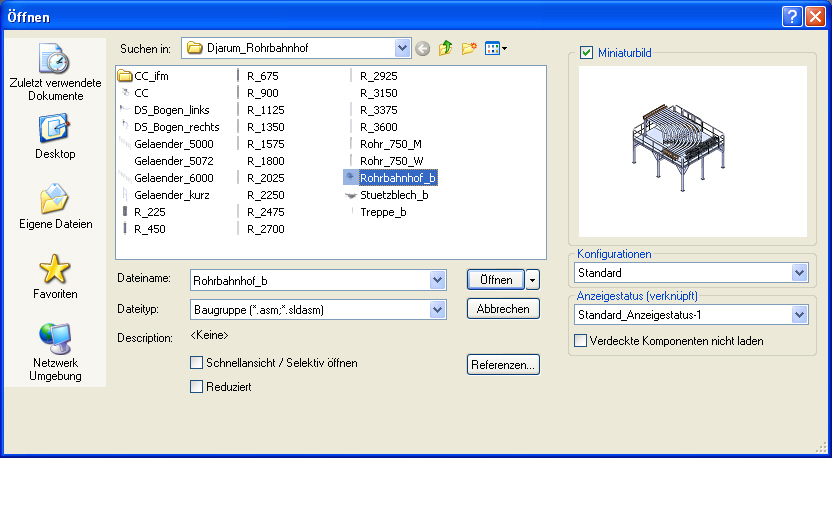Select file Gelaender_5000
The image size is (840, 525).
[174, 144]
